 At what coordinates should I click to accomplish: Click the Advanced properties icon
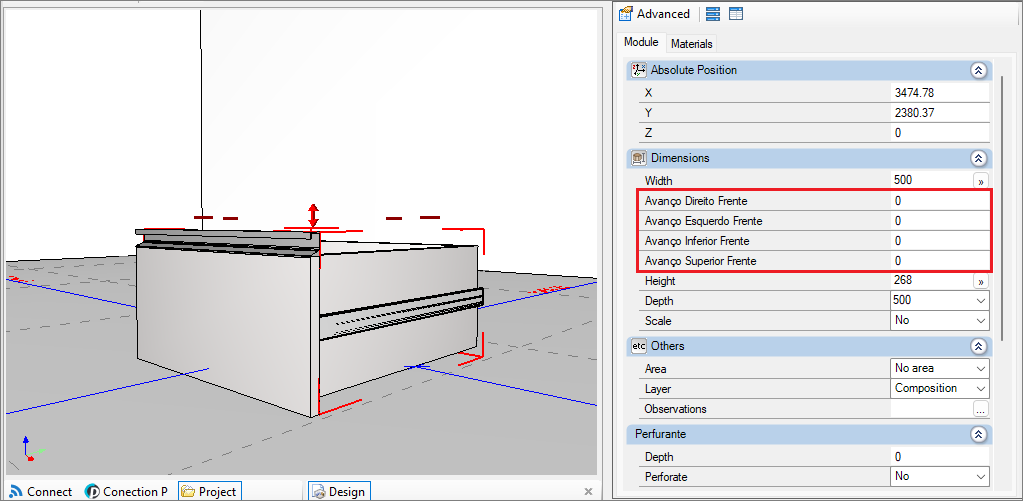tap(626, 14)
